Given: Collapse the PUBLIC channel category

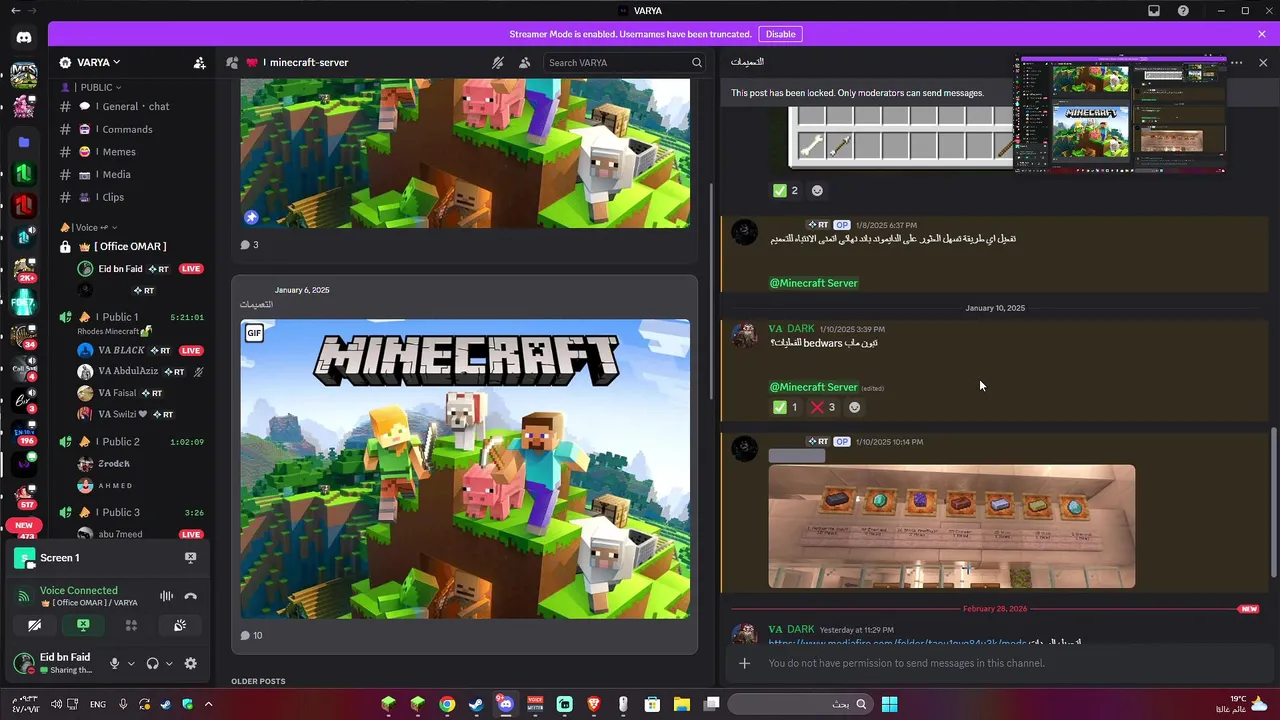Looking at the screenshot, I should click(99, 87).
